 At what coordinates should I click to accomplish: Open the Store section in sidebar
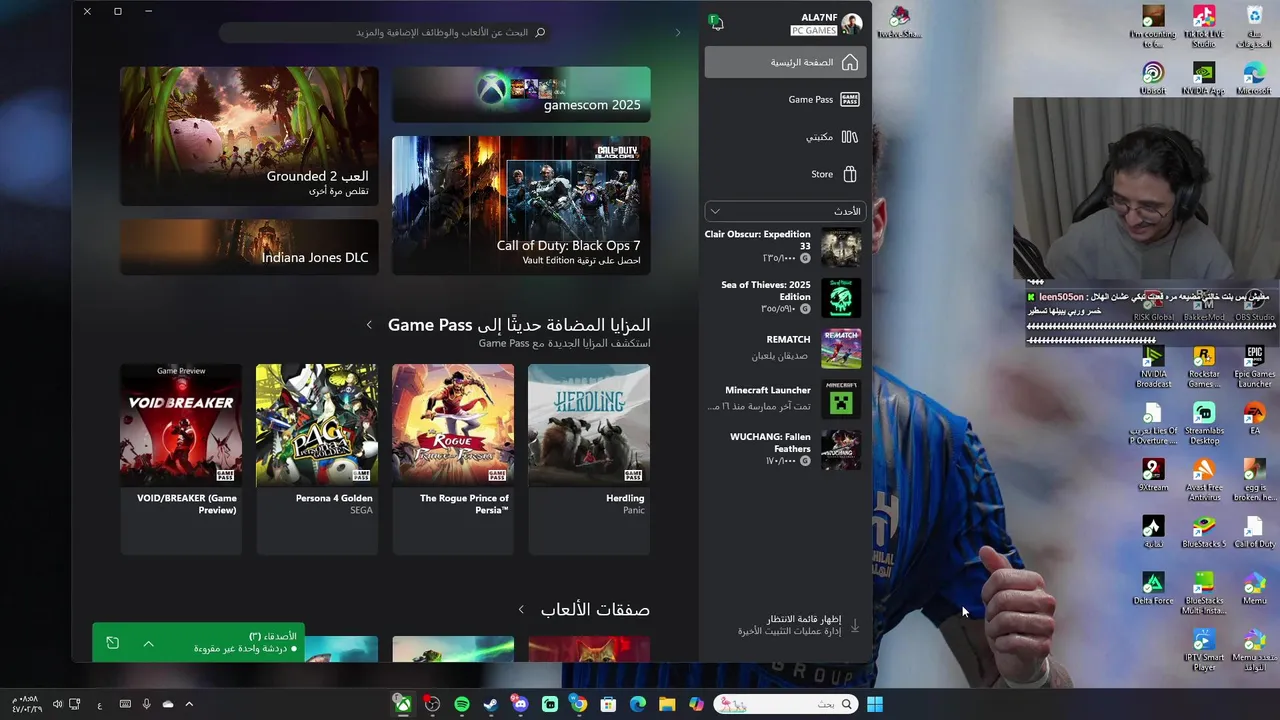785,174
